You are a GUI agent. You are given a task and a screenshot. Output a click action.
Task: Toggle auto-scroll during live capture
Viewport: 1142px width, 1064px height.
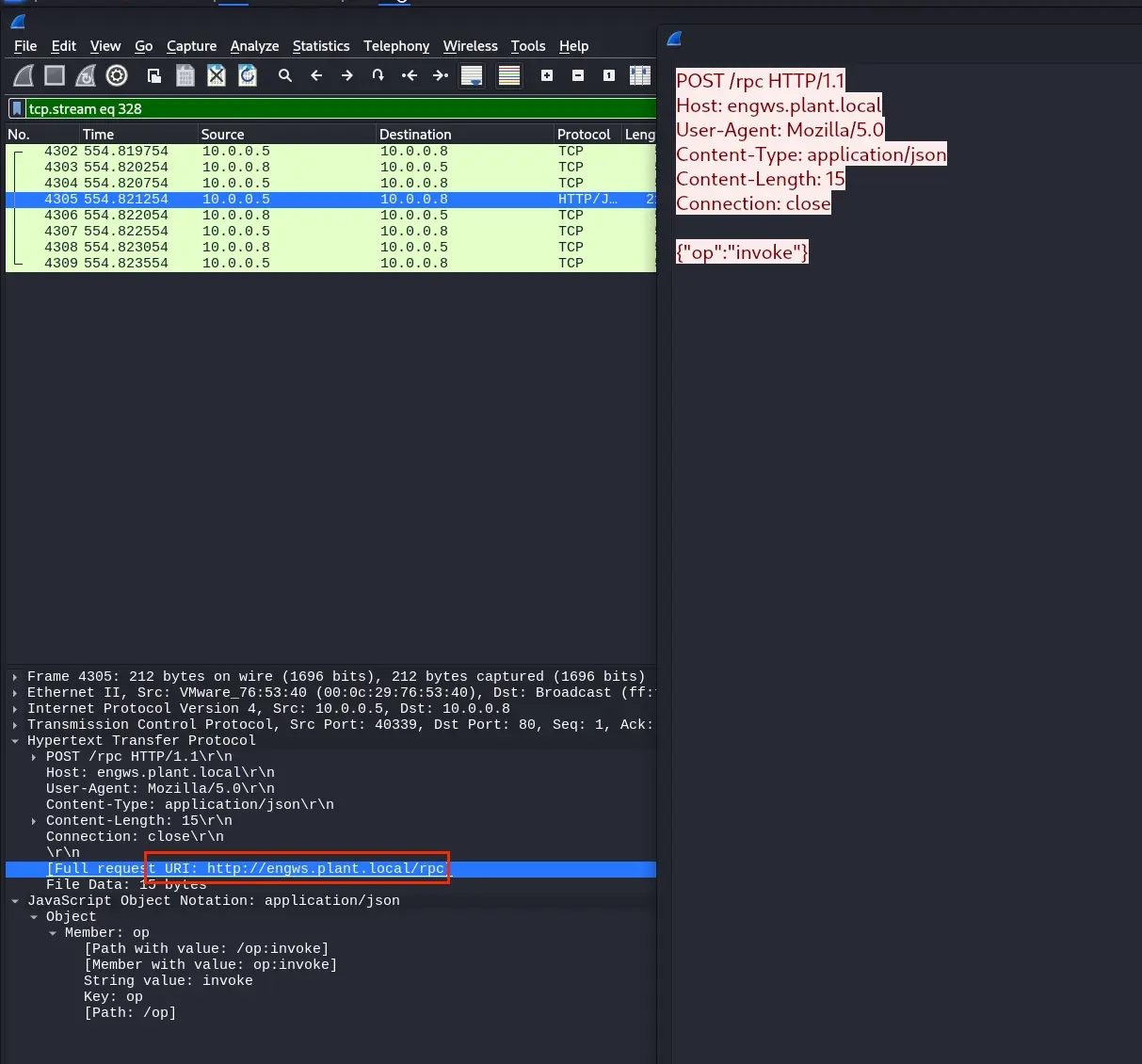coord(472,75)
